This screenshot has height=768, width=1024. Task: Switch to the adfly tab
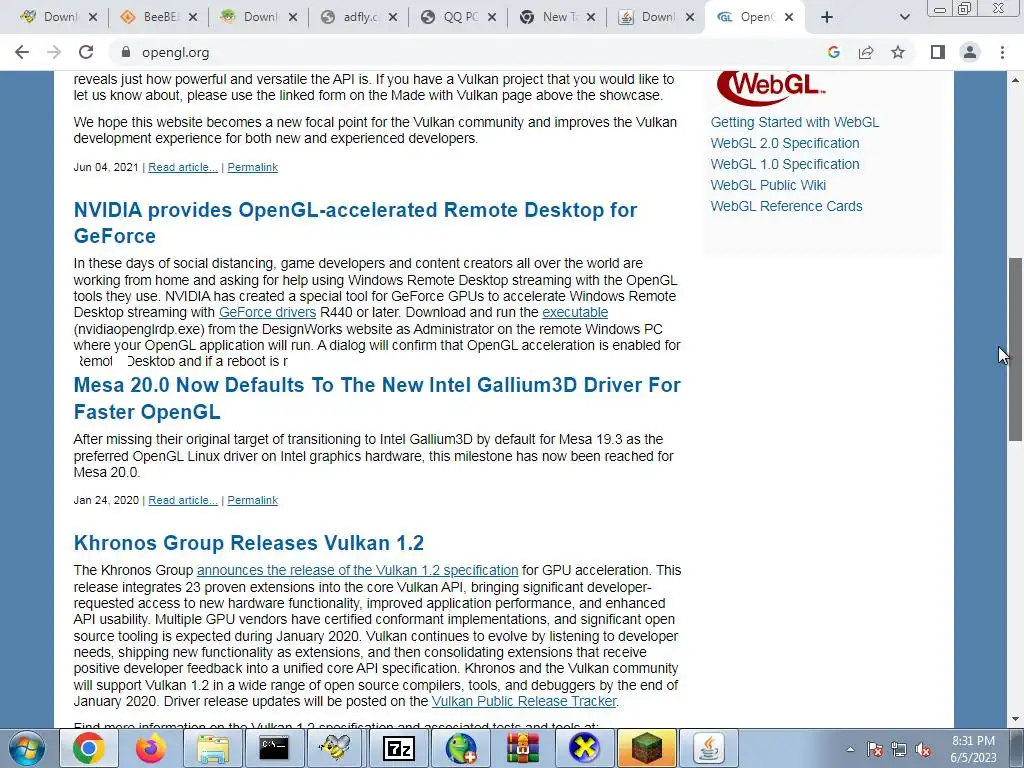click(351, 18)
